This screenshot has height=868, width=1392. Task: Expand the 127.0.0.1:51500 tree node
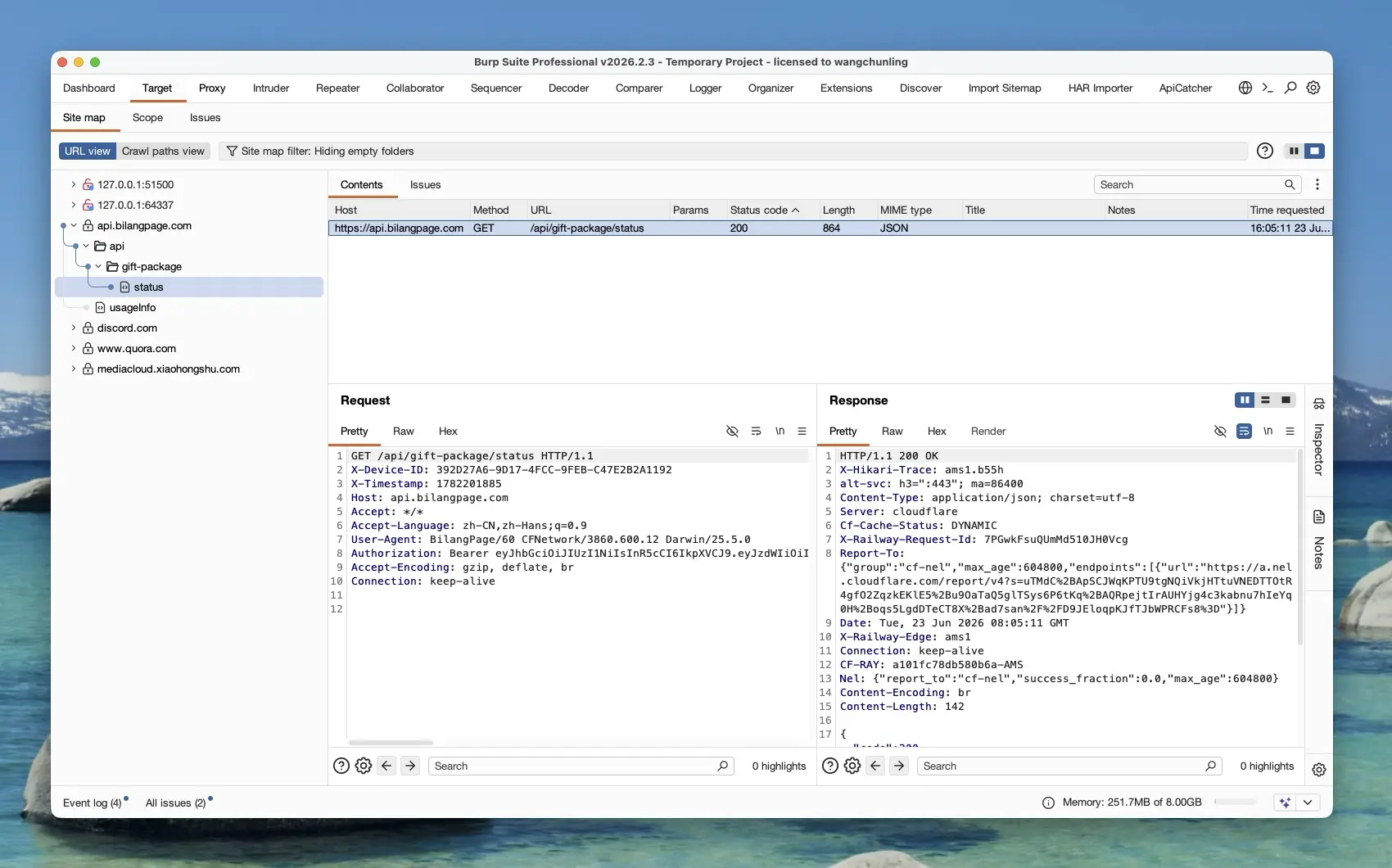pos(73,184)
